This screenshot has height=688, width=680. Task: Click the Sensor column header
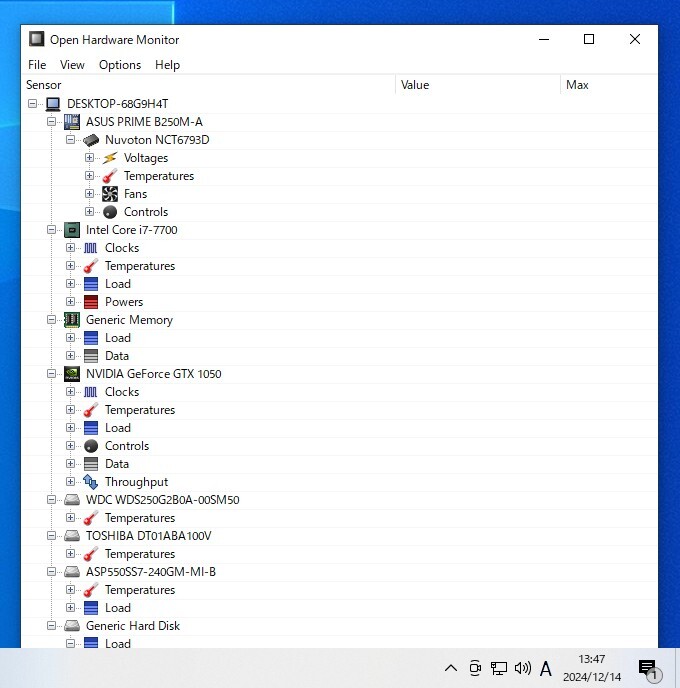pyautogui.click(x=208, y=85)
